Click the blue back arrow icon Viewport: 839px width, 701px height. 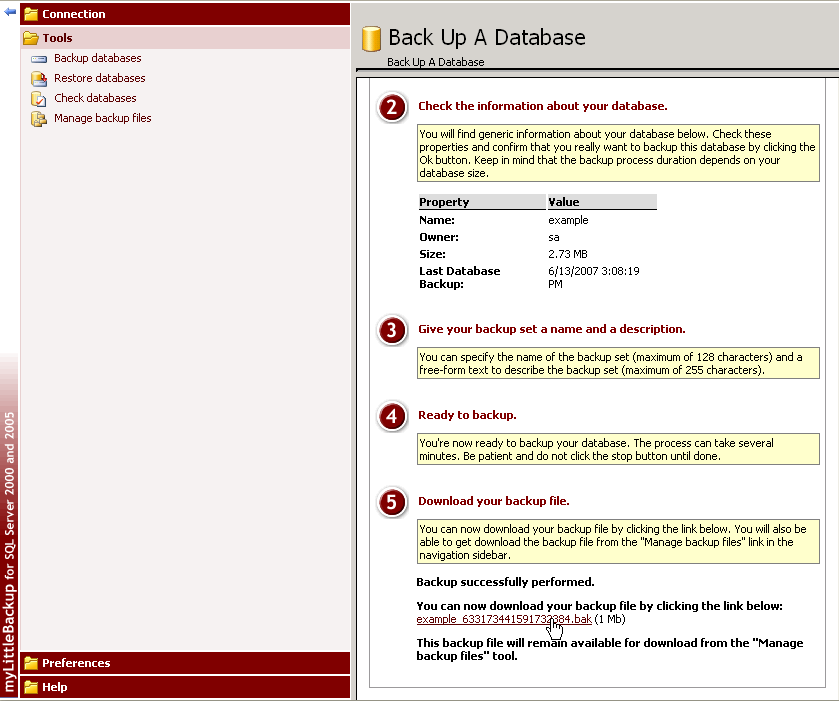pos(10,11)
